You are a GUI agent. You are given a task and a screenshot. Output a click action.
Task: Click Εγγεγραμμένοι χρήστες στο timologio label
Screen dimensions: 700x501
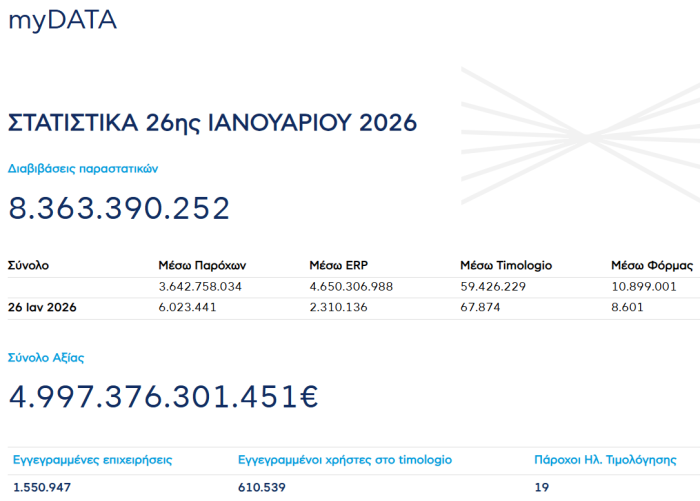[x=345, y=460]
